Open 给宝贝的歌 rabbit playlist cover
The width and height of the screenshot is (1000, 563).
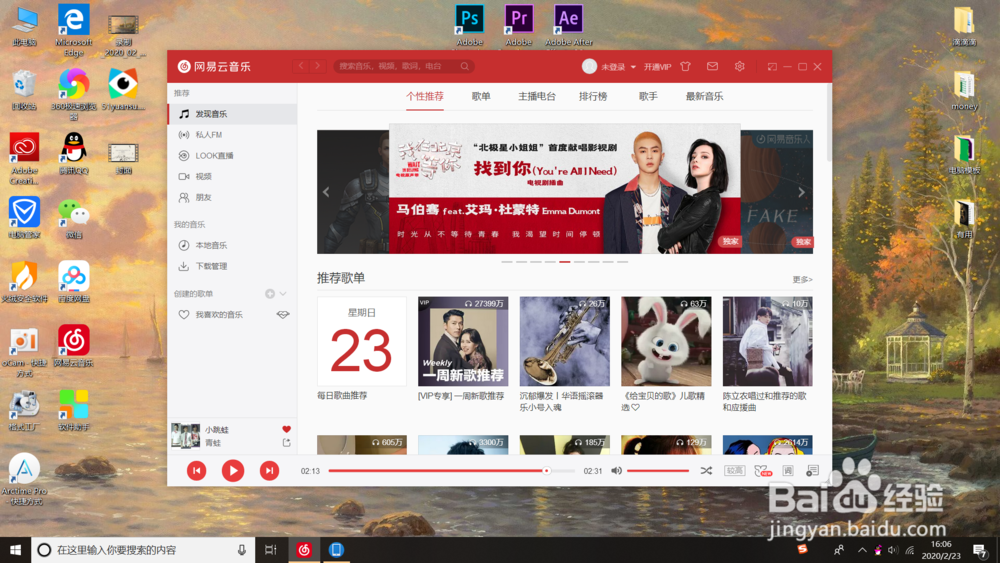pyautogui.click(x=666, y=341)
